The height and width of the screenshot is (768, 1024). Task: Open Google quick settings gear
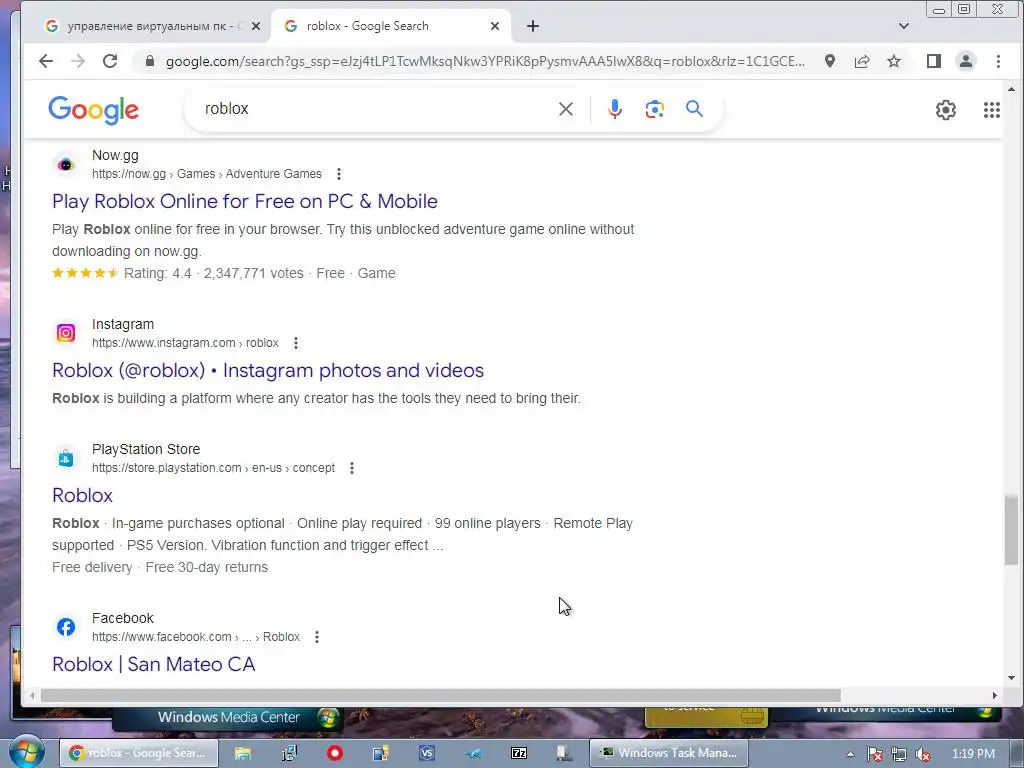tap(945, 110)
